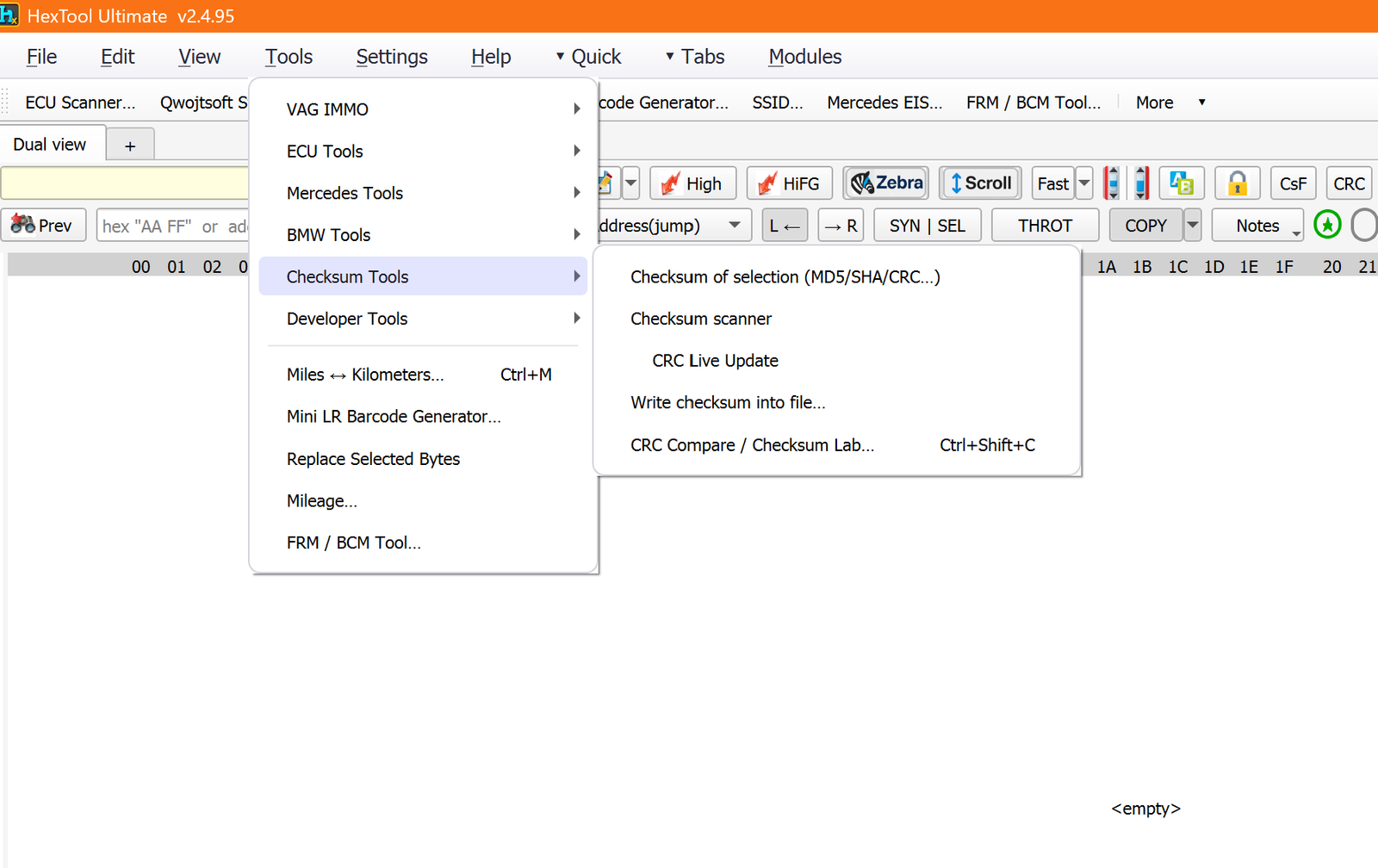
Task: Click the SSID... toolbar button
Action: (x=778, y=102)
